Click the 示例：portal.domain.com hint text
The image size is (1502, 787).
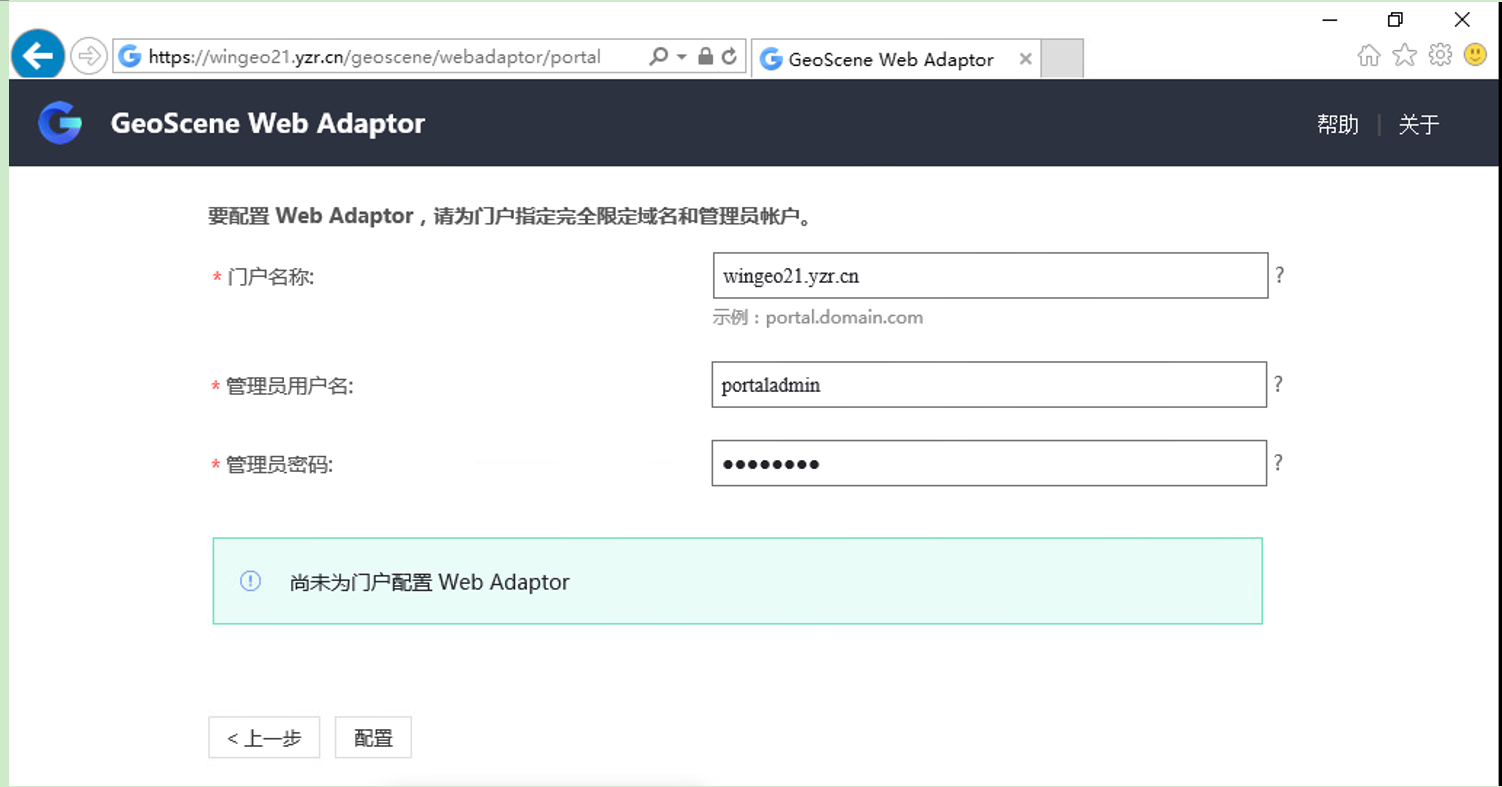[x=818, y=318]
